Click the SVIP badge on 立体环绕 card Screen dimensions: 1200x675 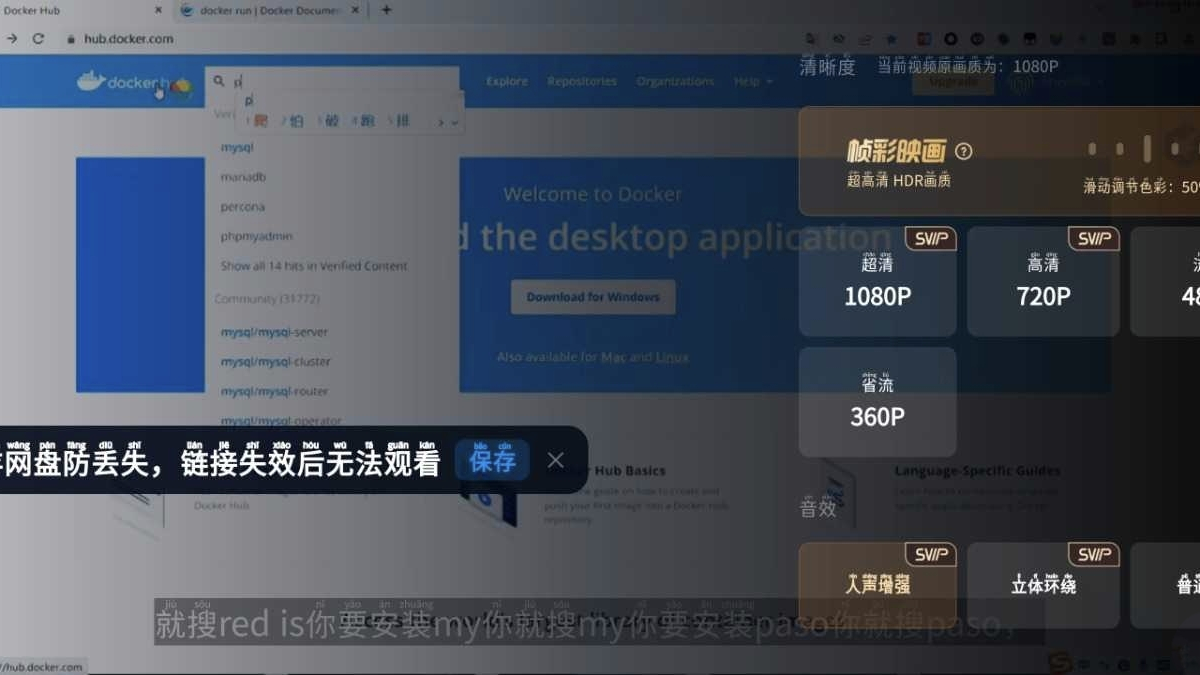click(x=1093, y=554)
